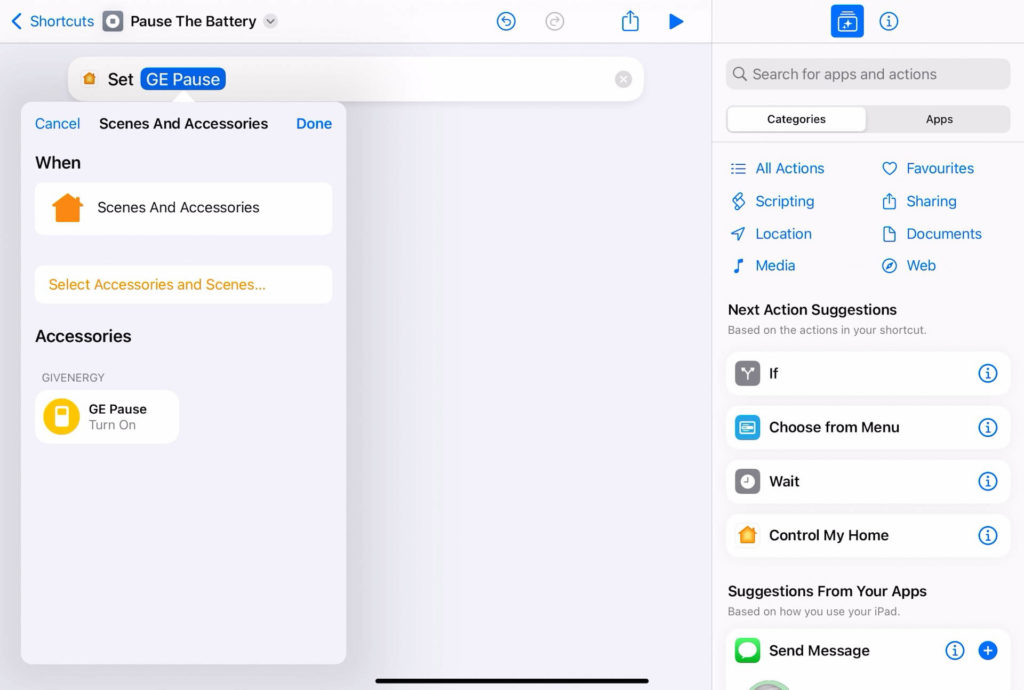The width and height of the screenshot is (1024, 690).
Task: Show info for Send Message
Action: pyautogui.click(x=955, y=651)
